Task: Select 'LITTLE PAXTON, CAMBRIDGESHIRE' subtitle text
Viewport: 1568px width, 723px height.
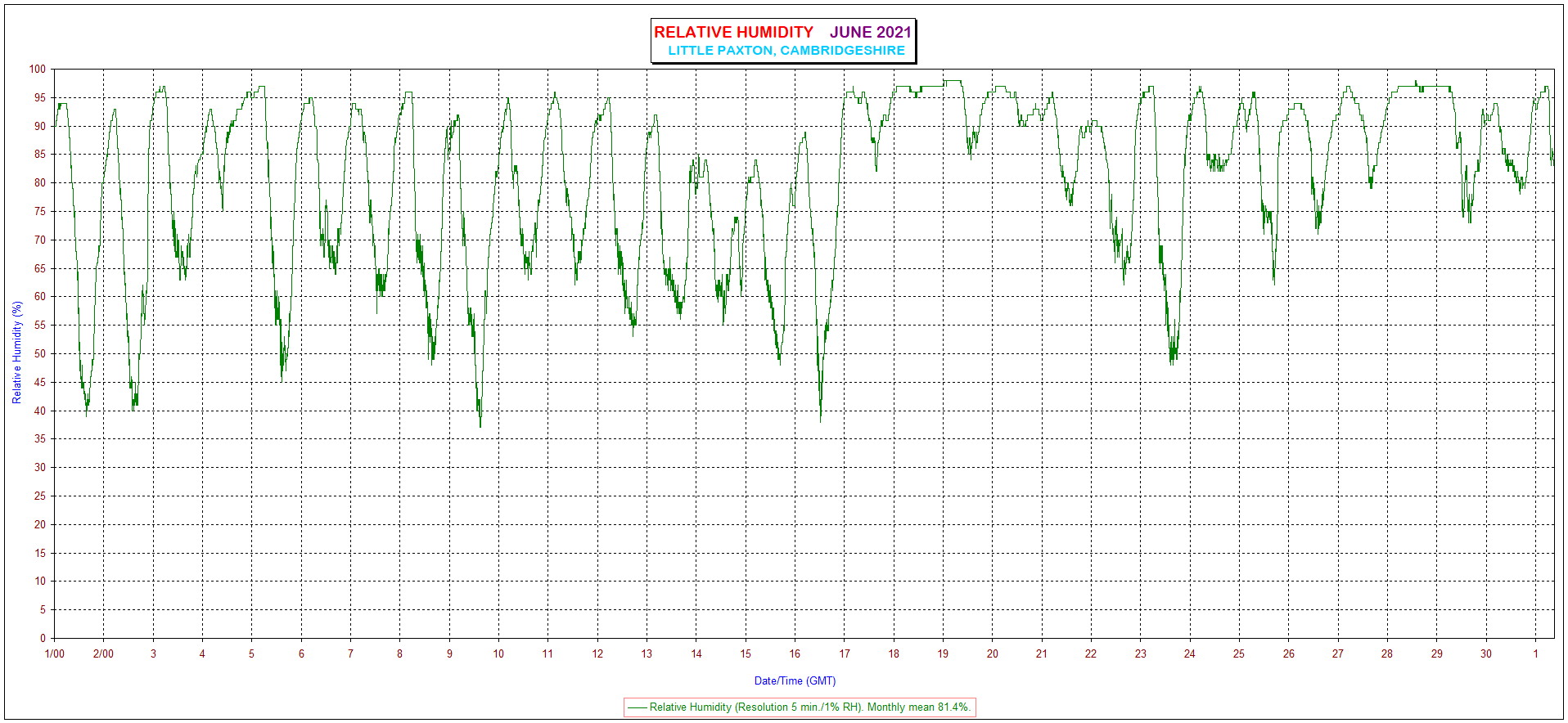Action: point(786,50)
